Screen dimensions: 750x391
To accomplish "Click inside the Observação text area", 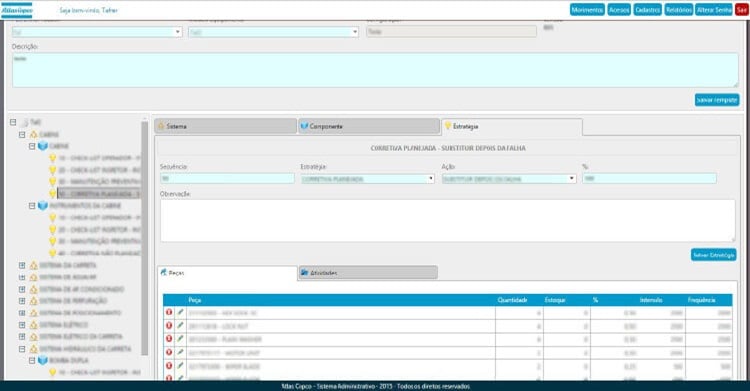I will (x=448, y=221).
